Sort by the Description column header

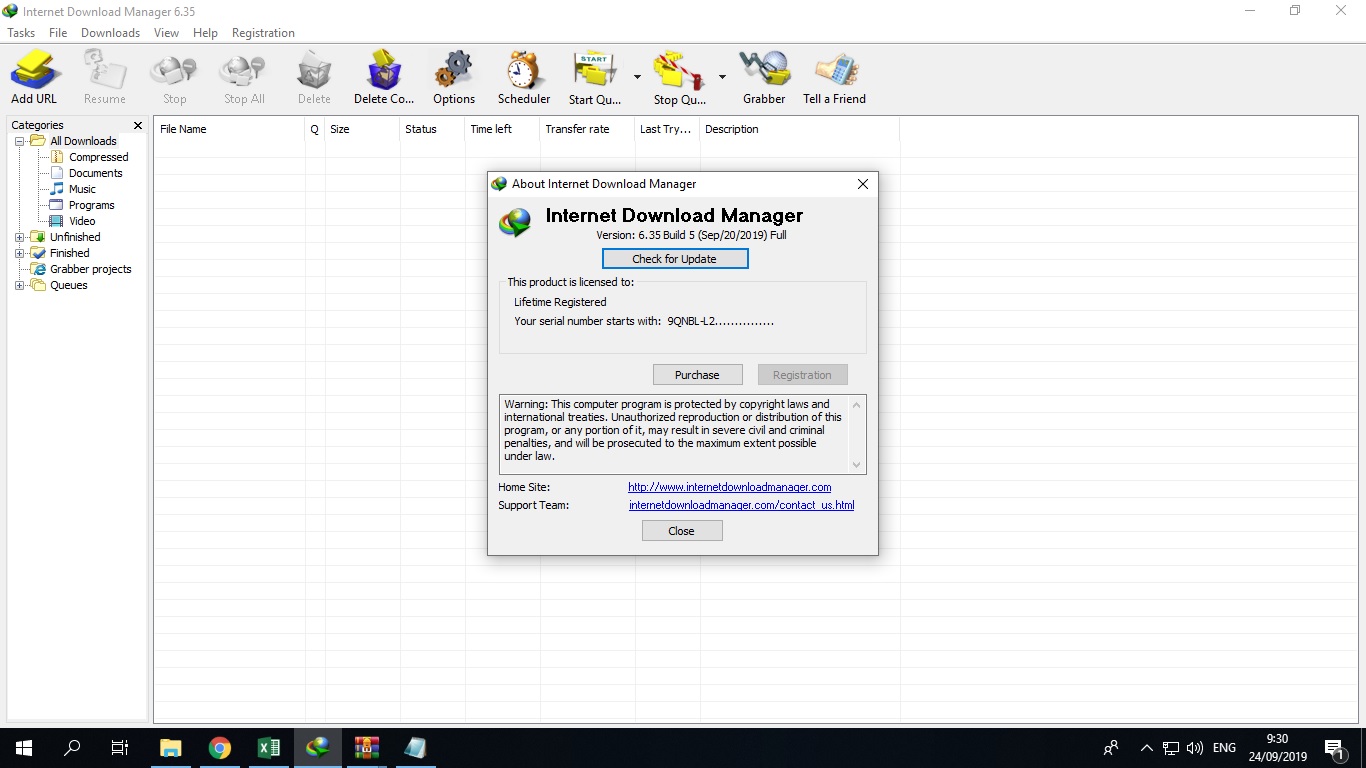tap(799, 129)
